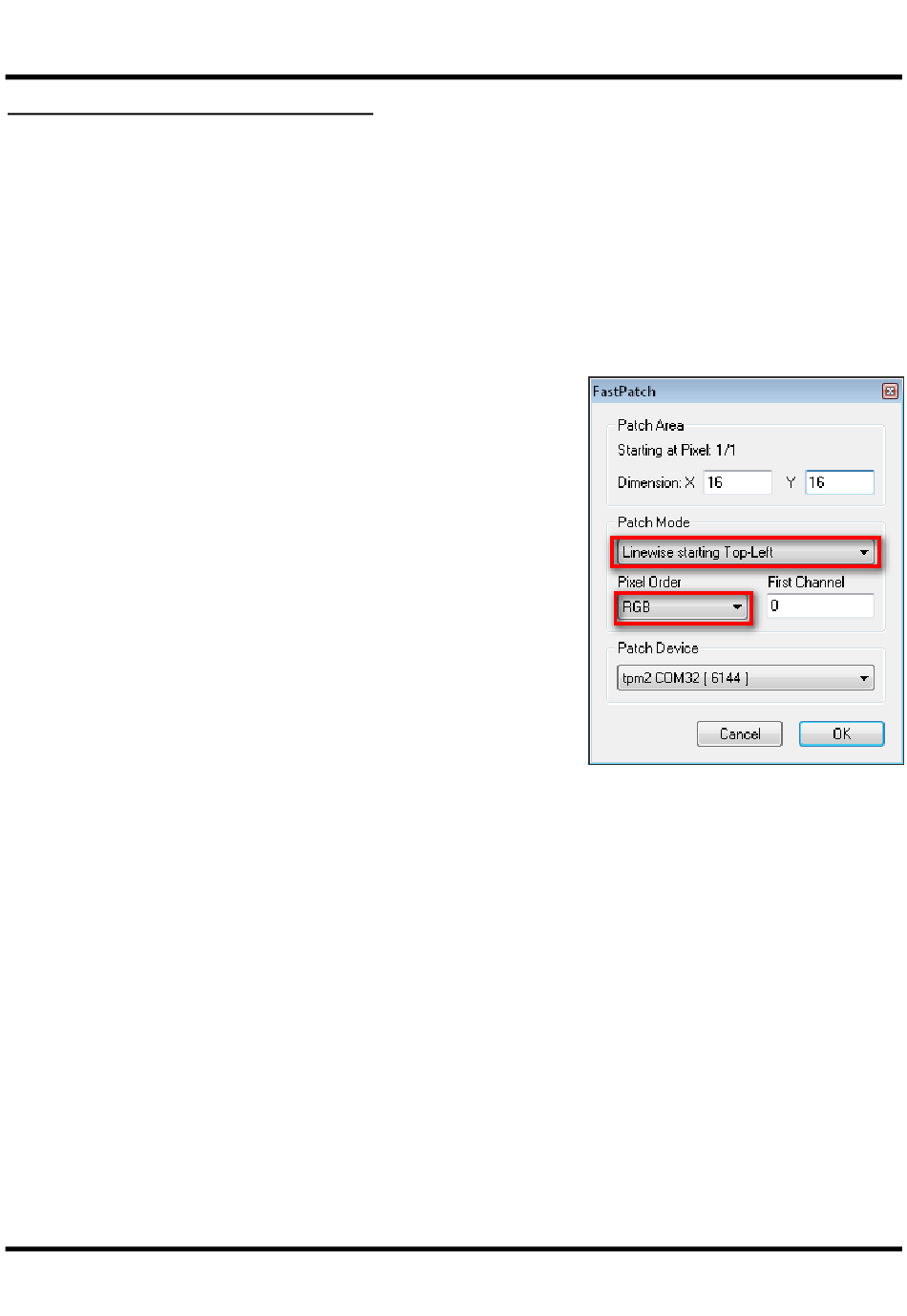Click the Dimension X input field
Screen dimensions: 907x1316
(x=737, y=482)
